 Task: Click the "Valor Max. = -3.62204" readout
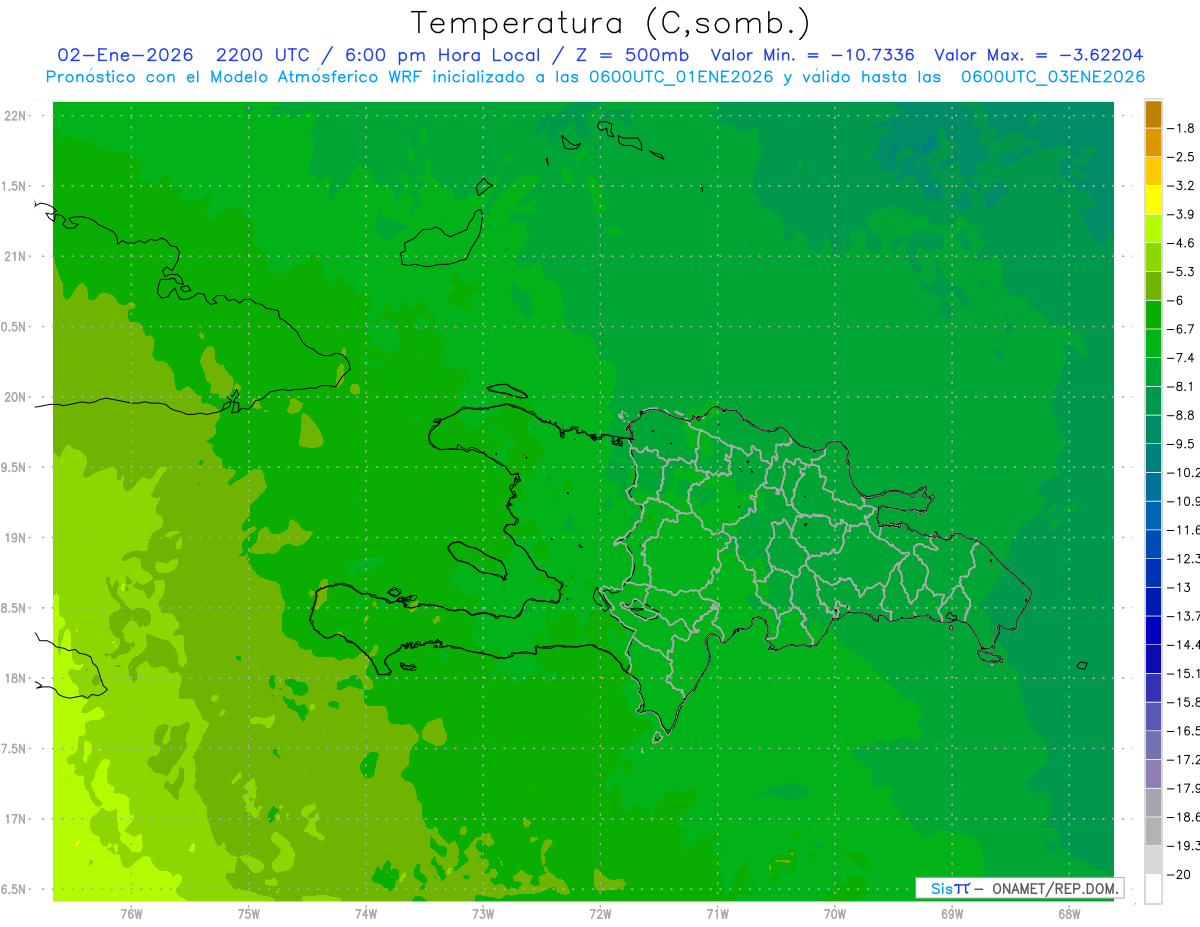click(1039, 55)
